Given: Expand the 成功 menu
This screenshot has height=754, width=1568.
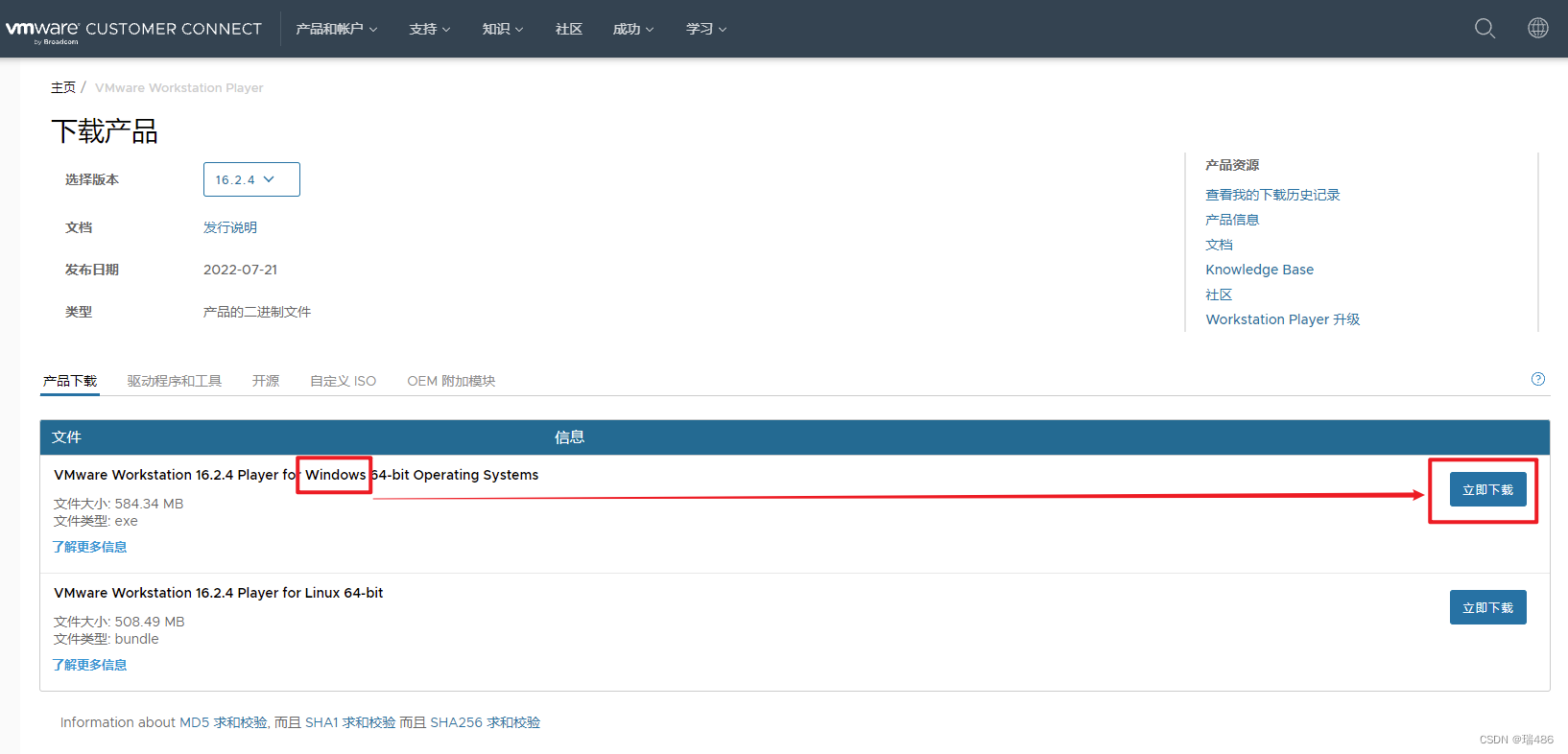Looking at the screenshot, I should pyautogui.click(x=633, y=29).
